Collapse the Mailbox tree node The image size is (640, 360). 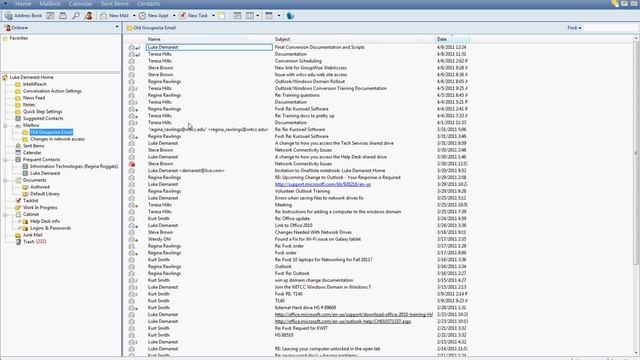5,126
